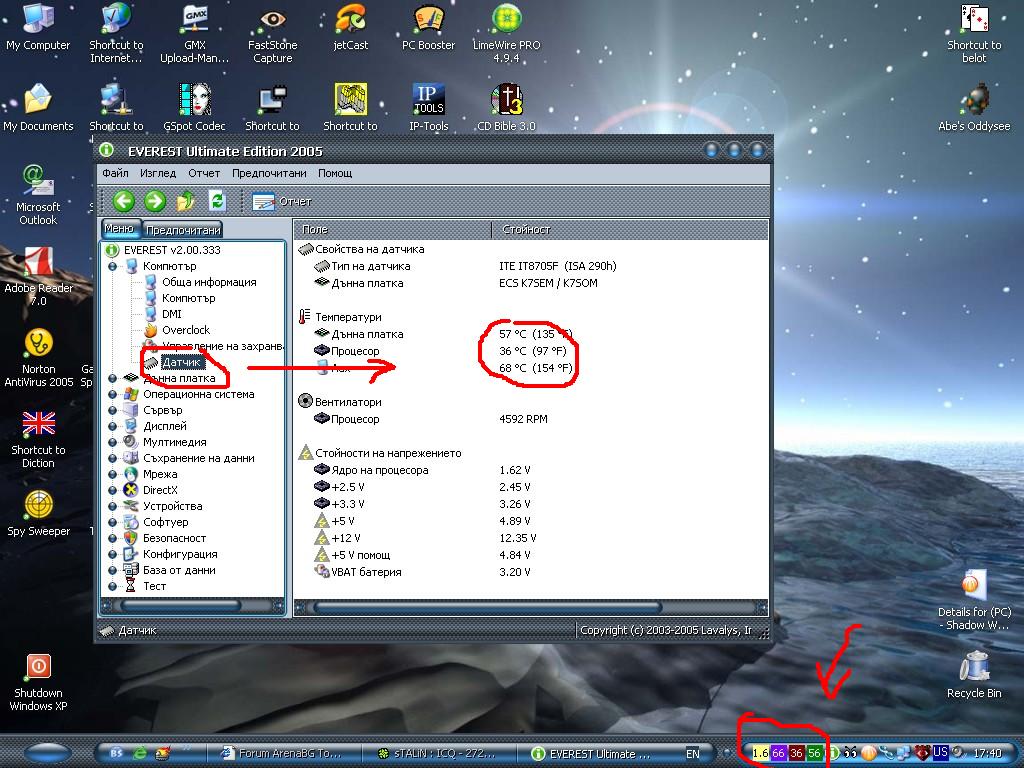
Task: Select Съхранение на данни tree item
Action: click(199, 458)
